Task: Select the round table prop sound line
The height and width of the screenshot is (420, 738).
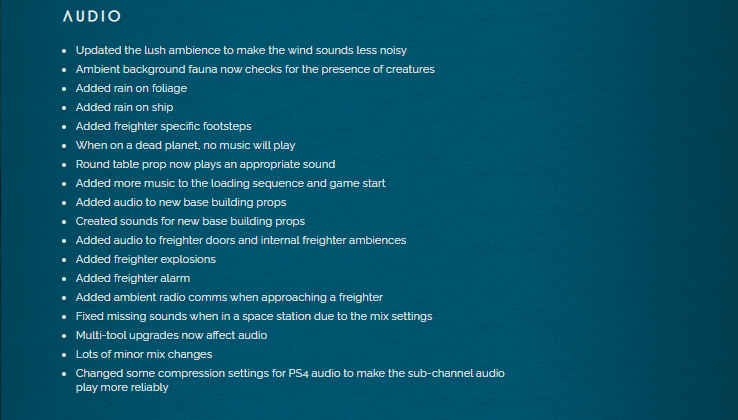Action: (x=205, y=164)
